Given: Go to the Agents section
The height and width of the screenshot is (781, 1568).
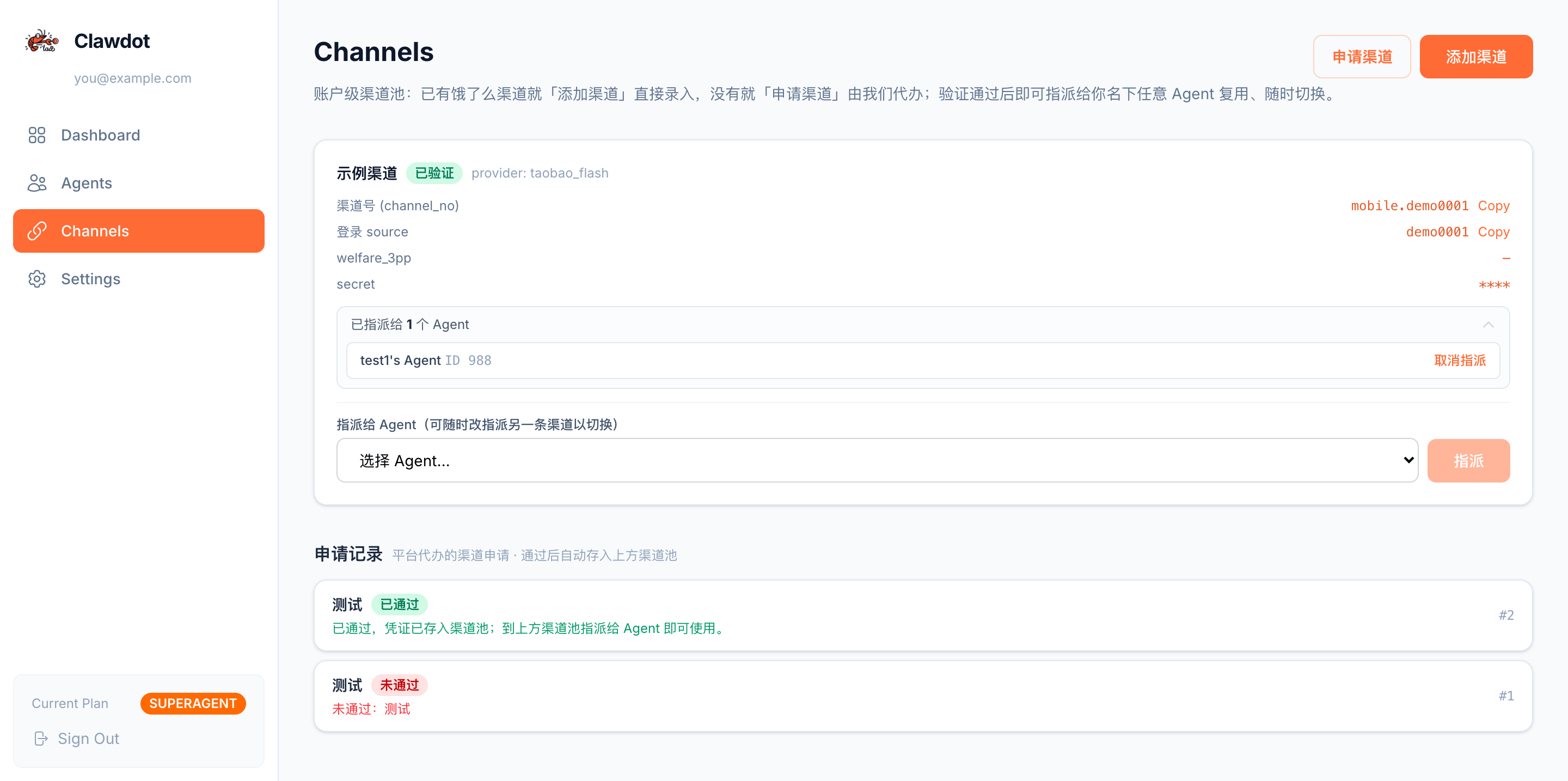Looking at the screenshot, I should (x=139, y=183).
